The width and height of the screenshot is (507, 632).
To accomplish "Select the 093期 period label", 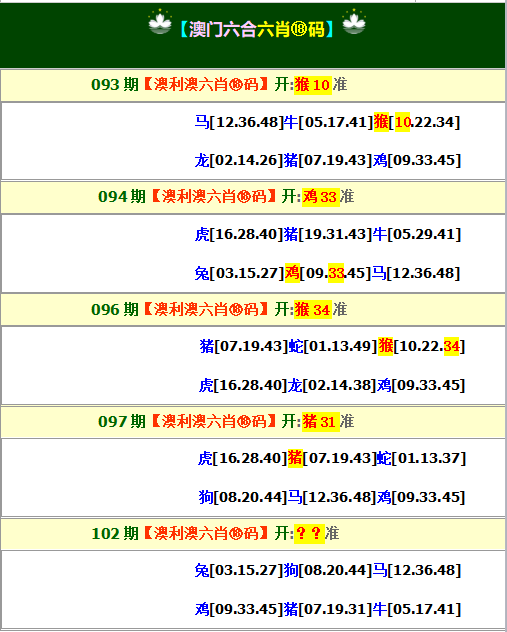I will coord(115,85).
